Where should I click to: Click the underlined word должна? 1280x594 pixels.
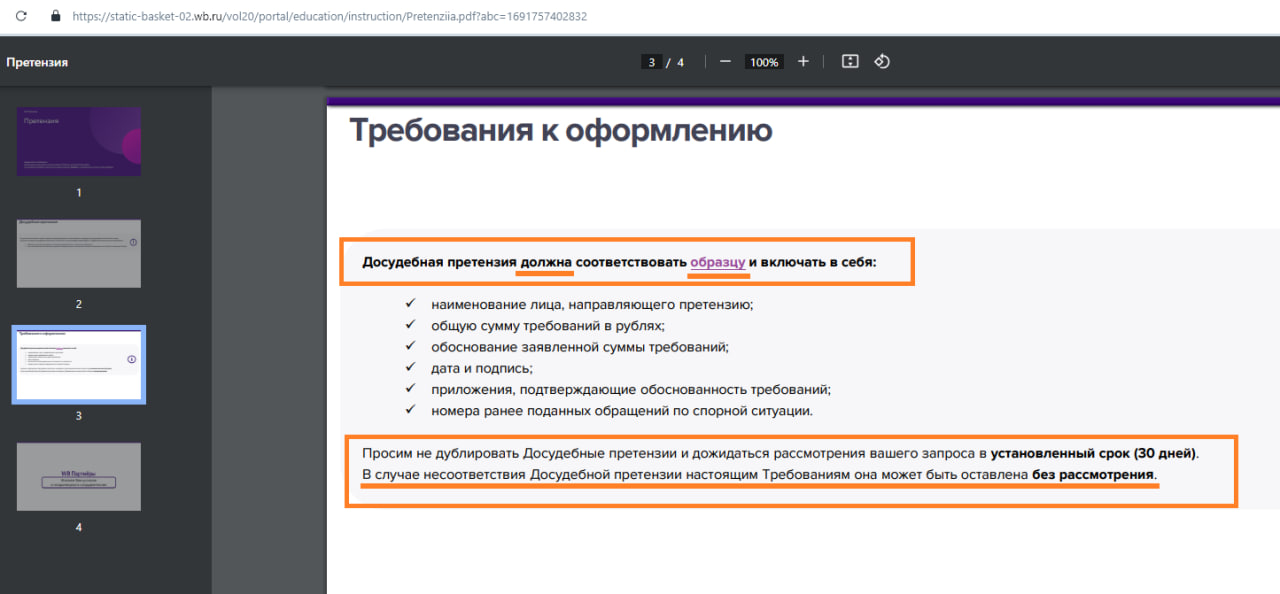tap(546, 262)
